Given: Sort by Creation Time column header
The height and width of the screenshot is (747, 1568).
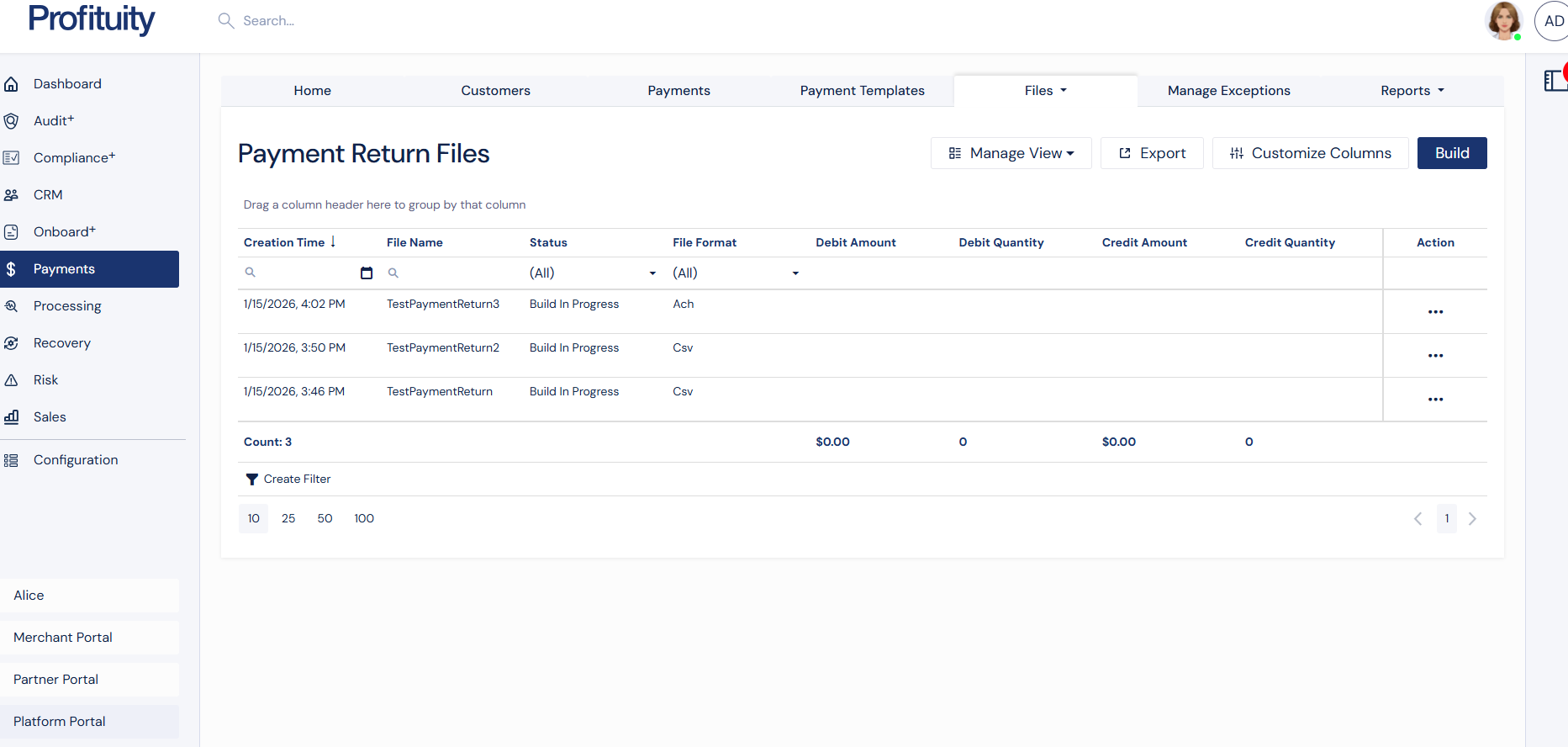Looking at the screenshot, I should click(x=284, y=242).
